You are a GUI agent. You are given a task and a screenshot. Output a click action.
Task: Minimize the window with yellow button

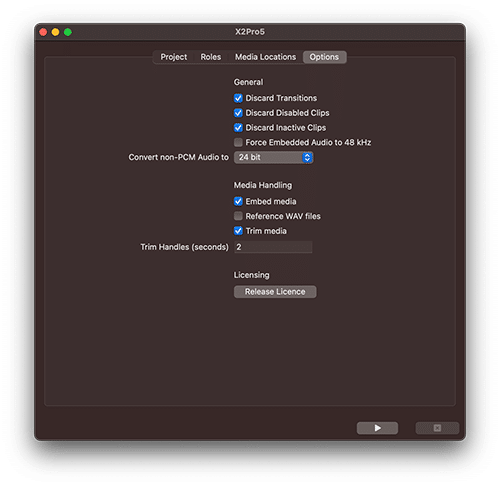click(x=55, y=32)
